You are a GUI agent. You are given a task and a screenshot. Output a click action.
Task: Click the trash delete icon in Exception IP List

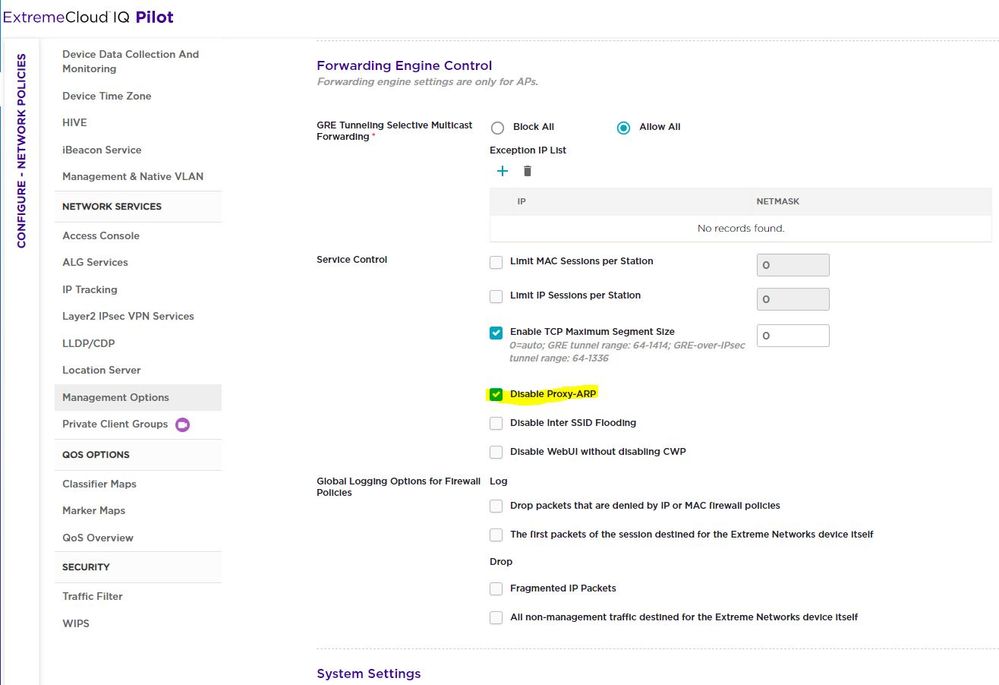click(x=528, y=171)
